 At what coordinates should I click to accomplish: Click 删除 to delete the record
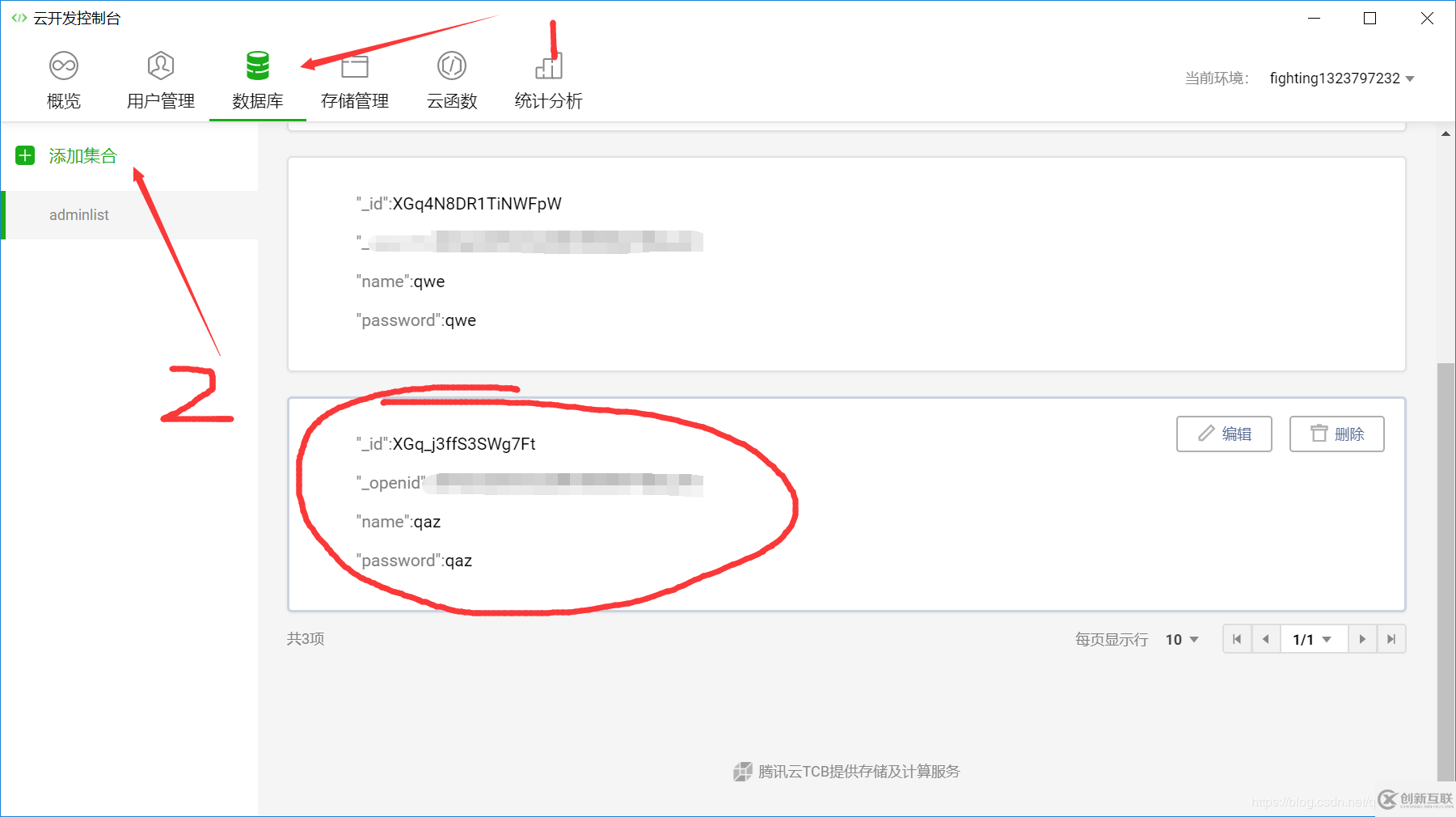click(x=1336, y=434)
